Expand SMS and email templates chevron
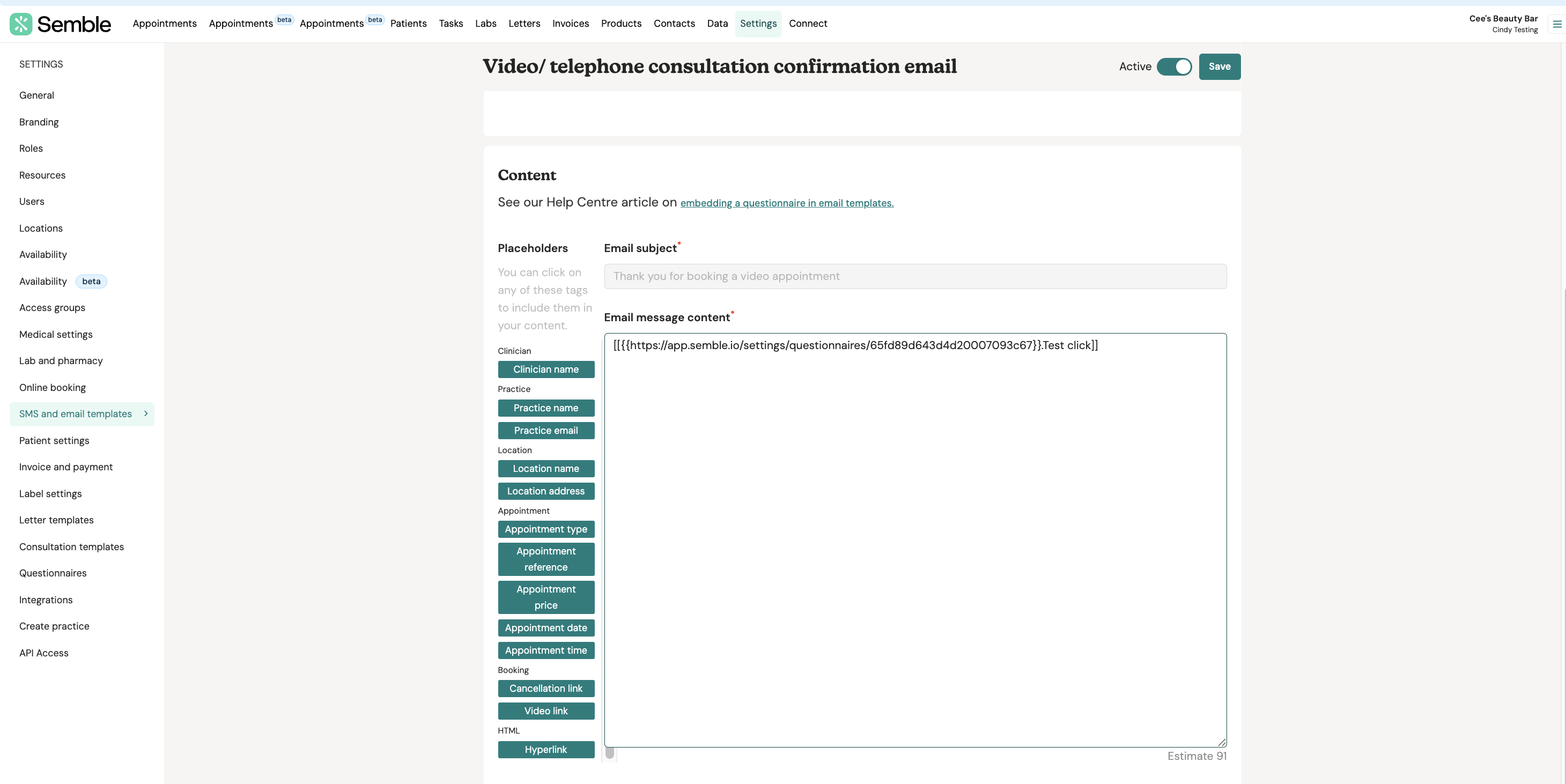 (146, 413)
